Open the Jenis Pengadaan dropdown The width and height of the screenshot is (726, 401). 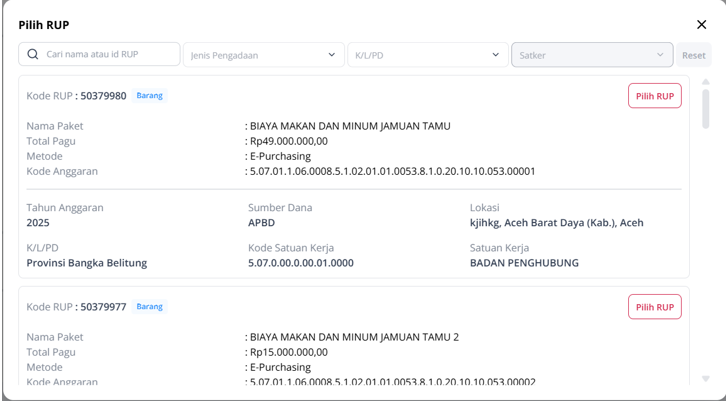(263, 55)
